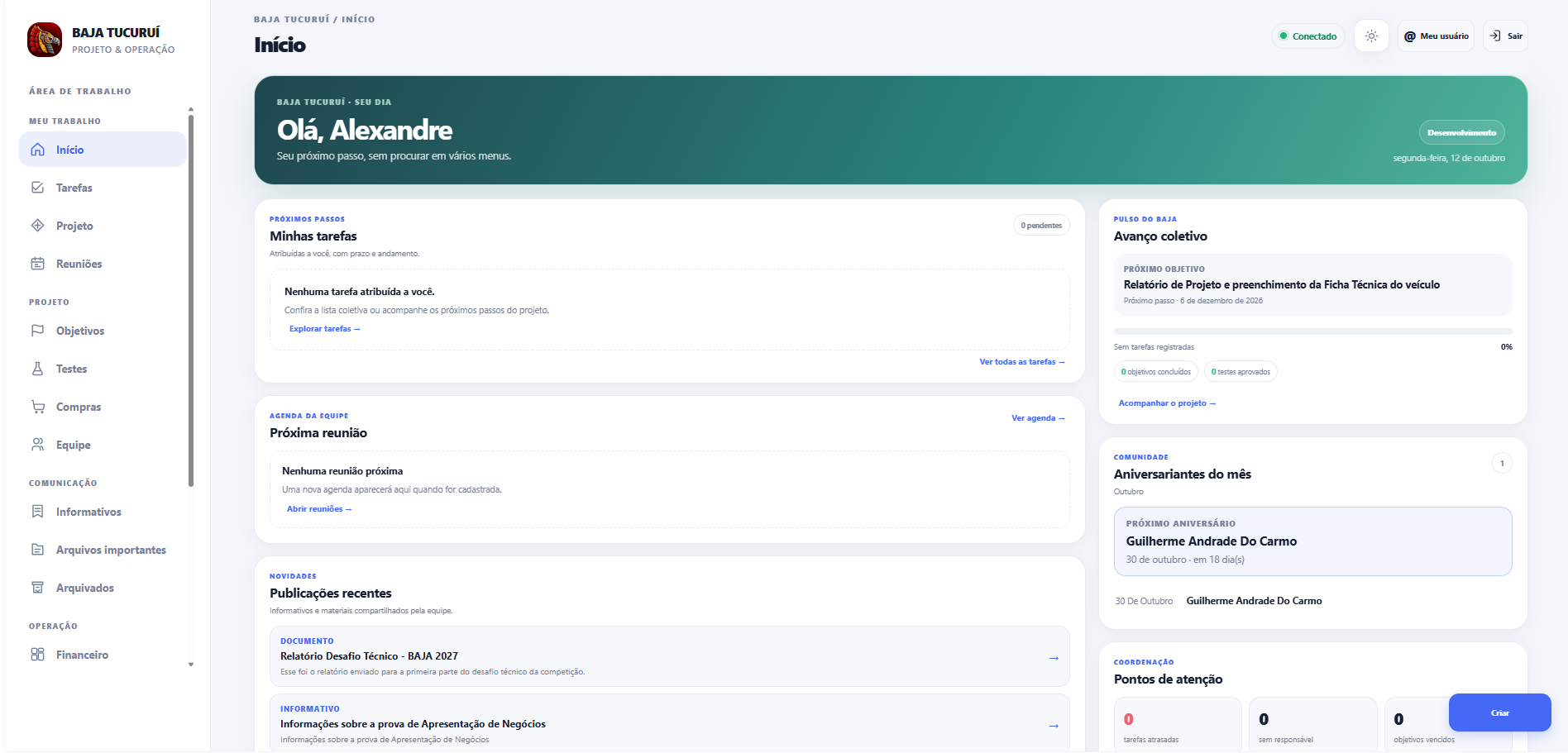Click the '0 testes aprovados' chip
Screen dimensions: 1568x753
click(x=1241, y=372)
